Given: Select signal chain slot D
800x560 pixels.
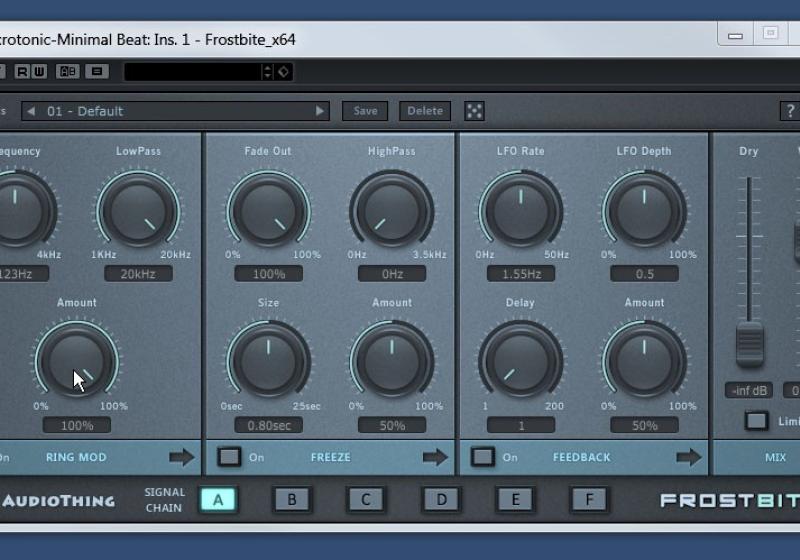Looking at the screenshot, I should click(x=441, y=500).
